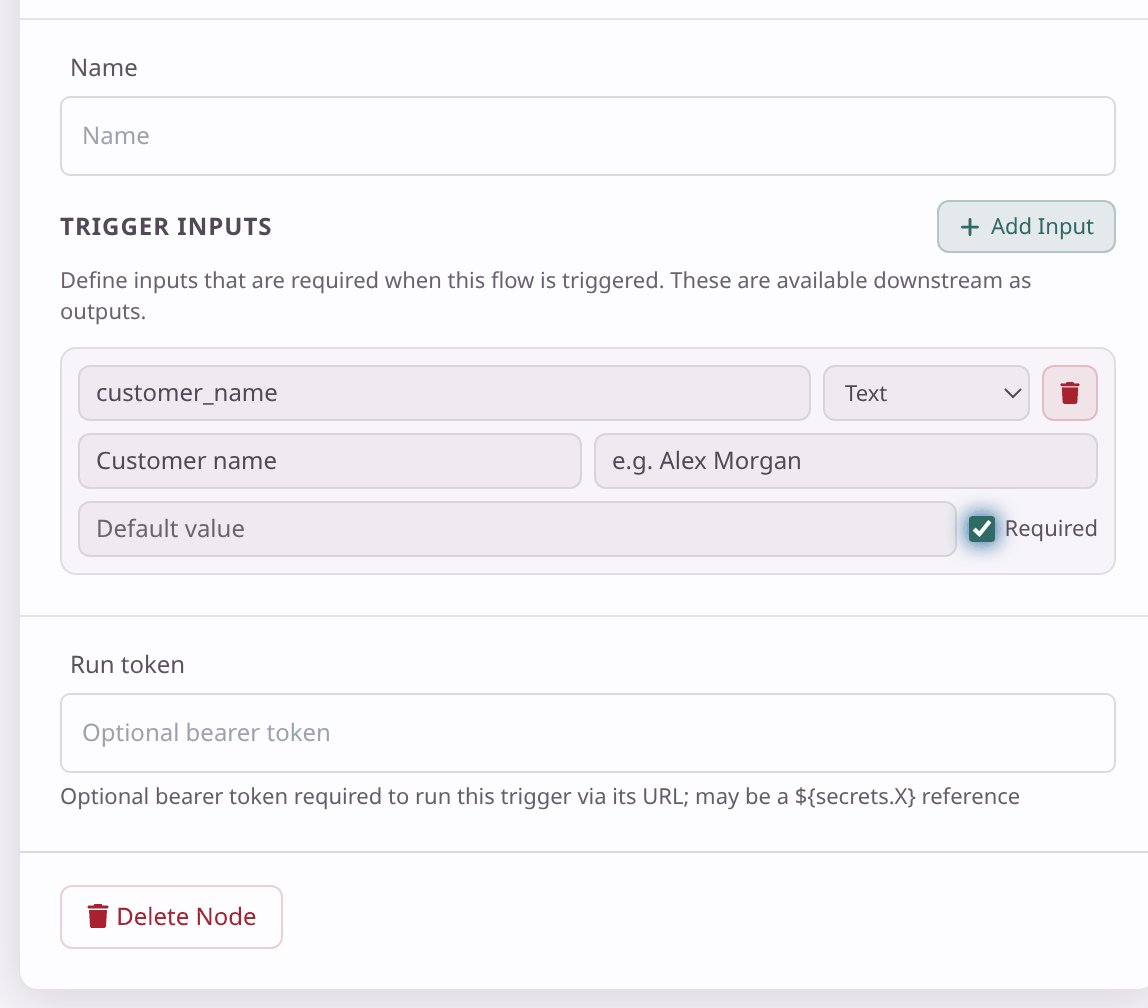Screen dimensions: 1148x1008
Task: Open the Text type dropdown
Action: (x=926, y=393)
